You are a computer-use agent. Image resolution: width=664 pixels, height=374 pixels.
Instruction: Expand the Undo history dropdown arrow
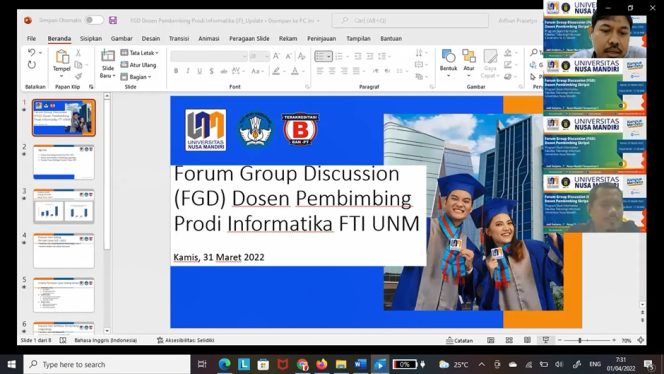41,53
